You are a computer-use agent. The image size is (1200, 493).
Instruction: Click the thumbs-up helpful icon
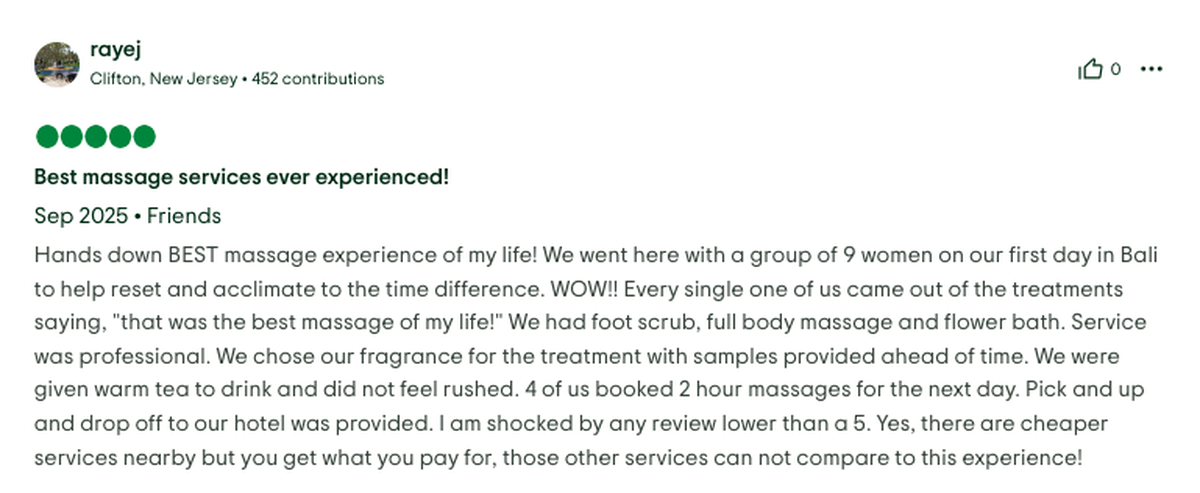coord(1090,69)
